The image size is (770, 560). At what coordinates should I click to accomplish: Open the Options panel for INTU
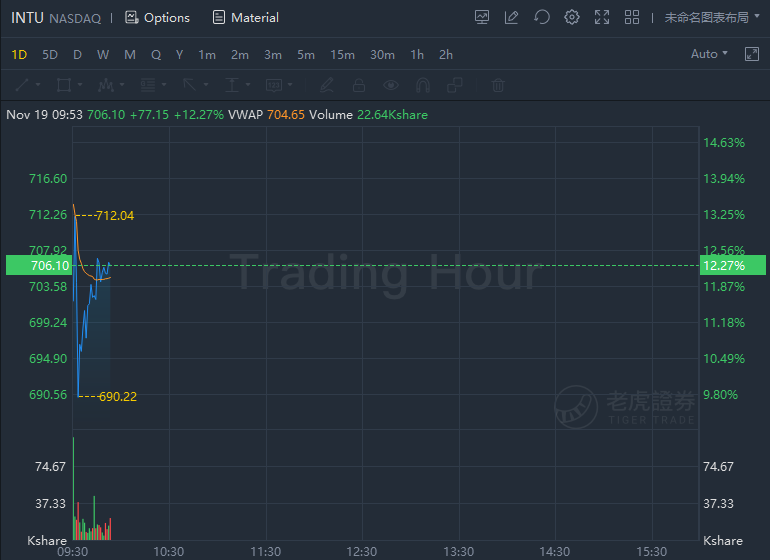tap(158, 18)
